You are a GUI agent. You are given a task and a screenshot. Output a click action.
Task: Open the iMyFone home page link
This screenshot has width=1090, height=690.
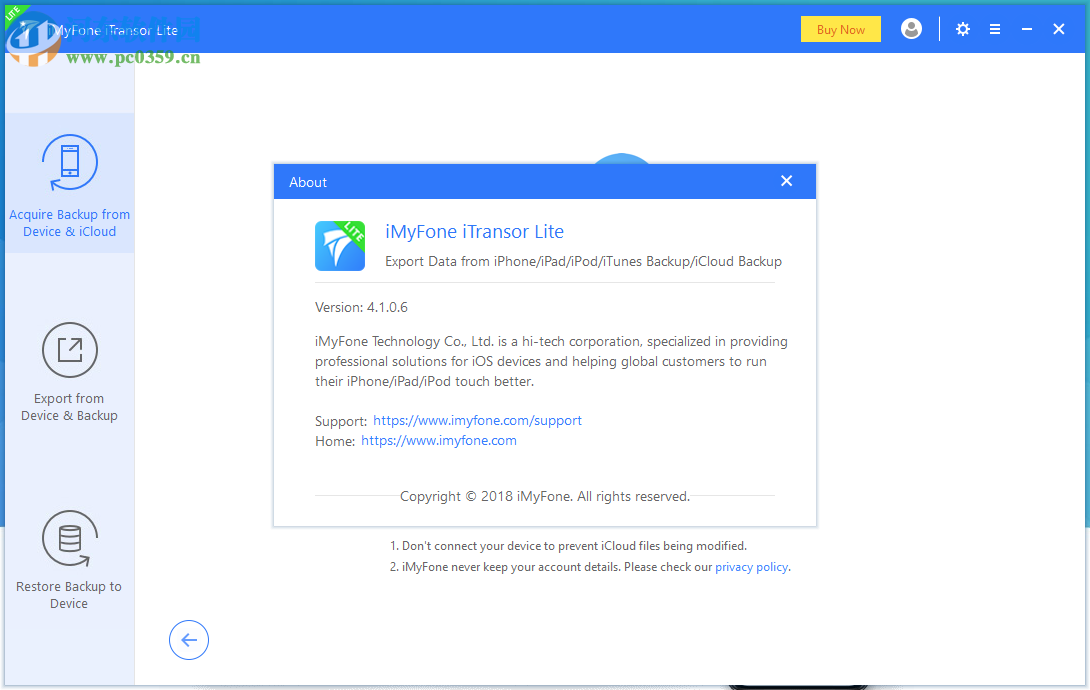[438, 440]
